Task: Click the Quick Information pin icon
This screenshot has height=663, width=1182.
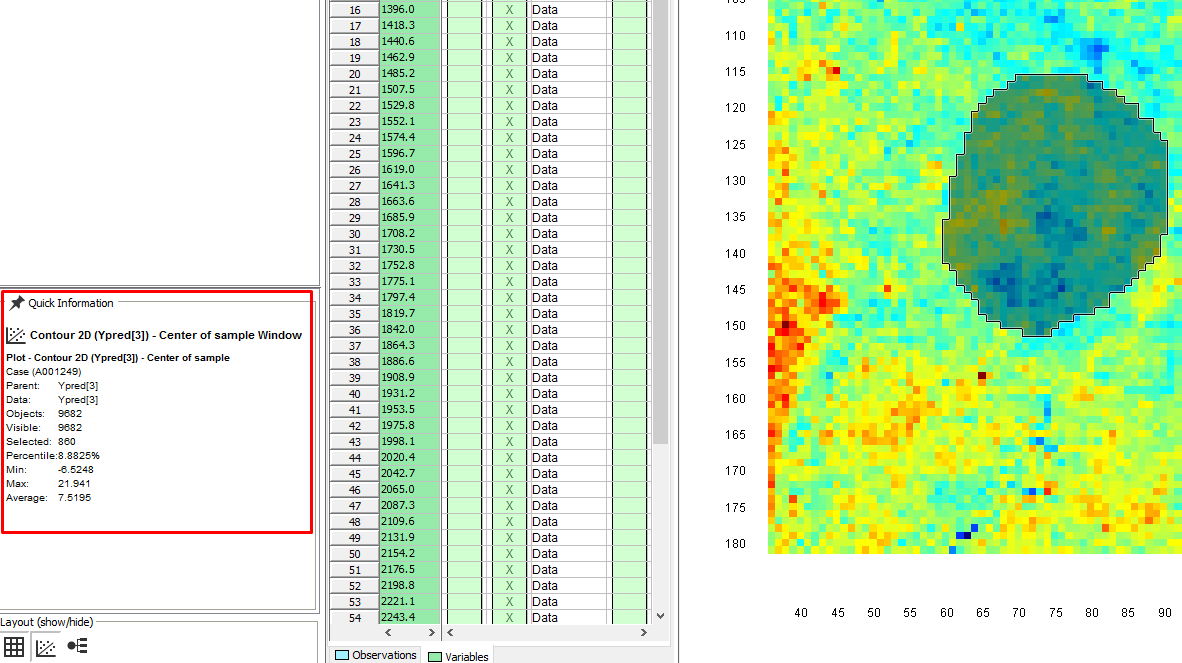Action: pyautogui.click(x=17, y=303)
